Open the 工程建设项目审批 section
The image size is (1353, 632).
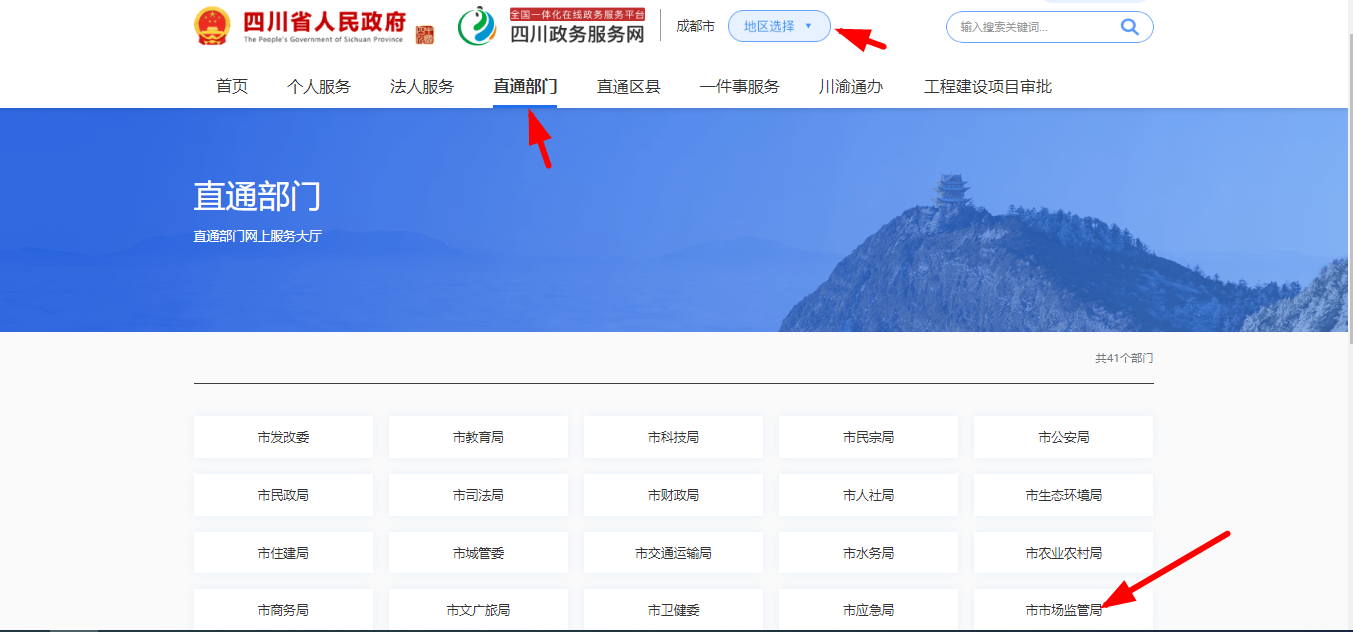988,87
